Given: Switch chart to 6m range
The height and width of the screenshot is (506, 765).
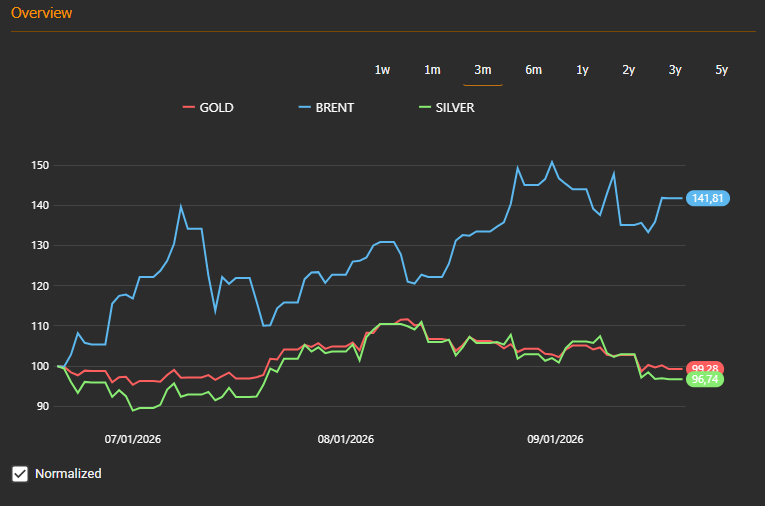Looking at the screenshot, I should (533, 70).
